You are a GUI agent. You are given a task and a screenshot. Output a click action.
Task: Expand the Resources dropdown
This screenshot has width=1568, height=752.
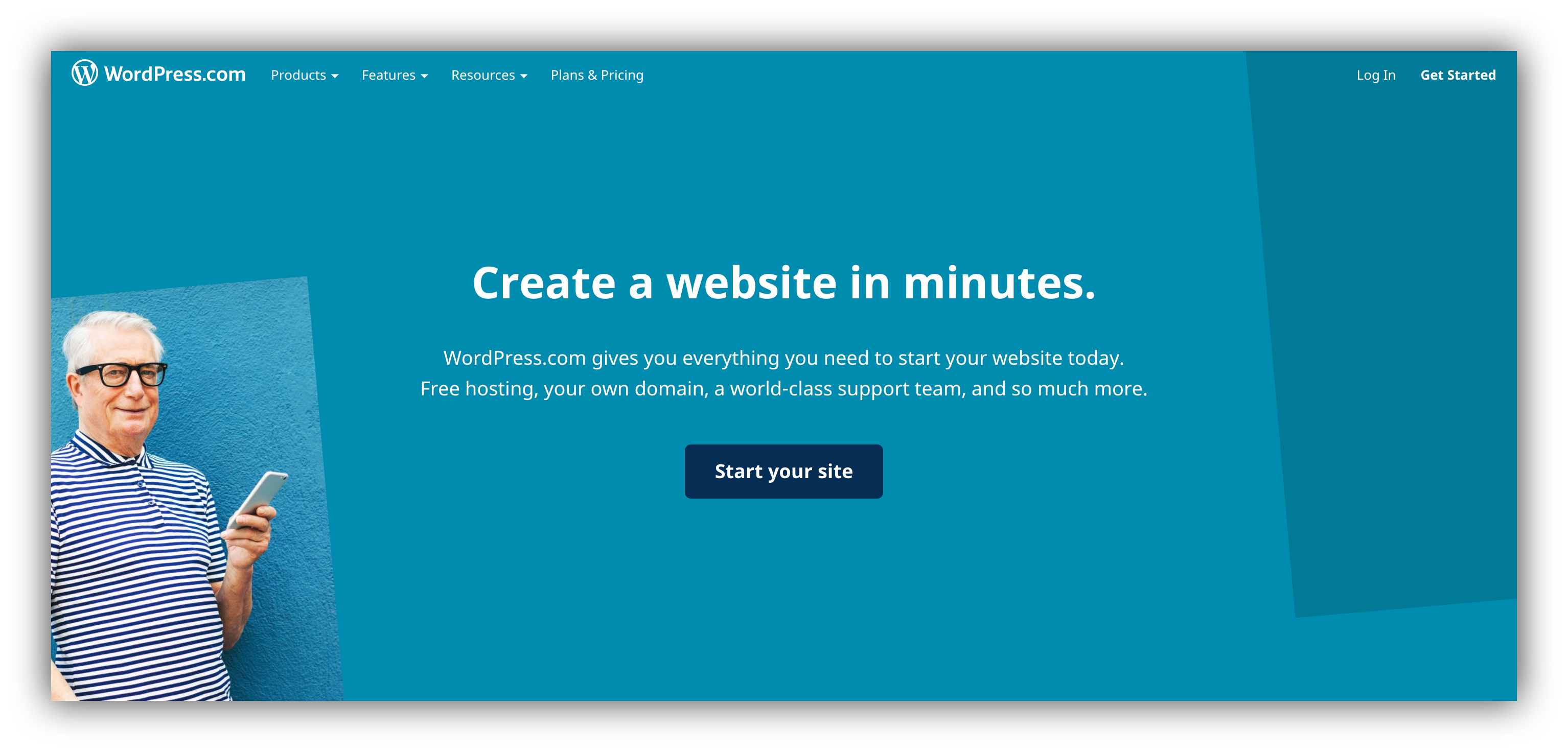coord(488,75)
